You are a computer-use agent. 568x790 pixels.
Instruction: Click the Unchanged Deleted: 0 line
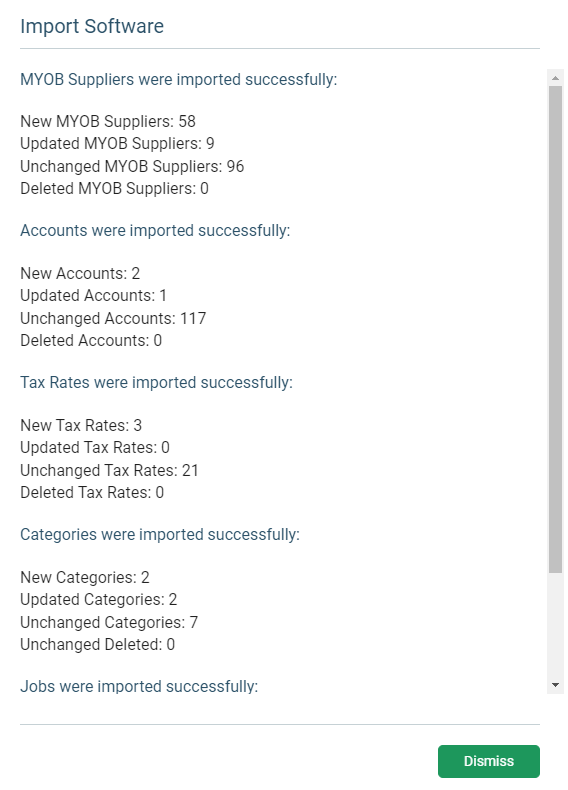click(x=97, y=644)
